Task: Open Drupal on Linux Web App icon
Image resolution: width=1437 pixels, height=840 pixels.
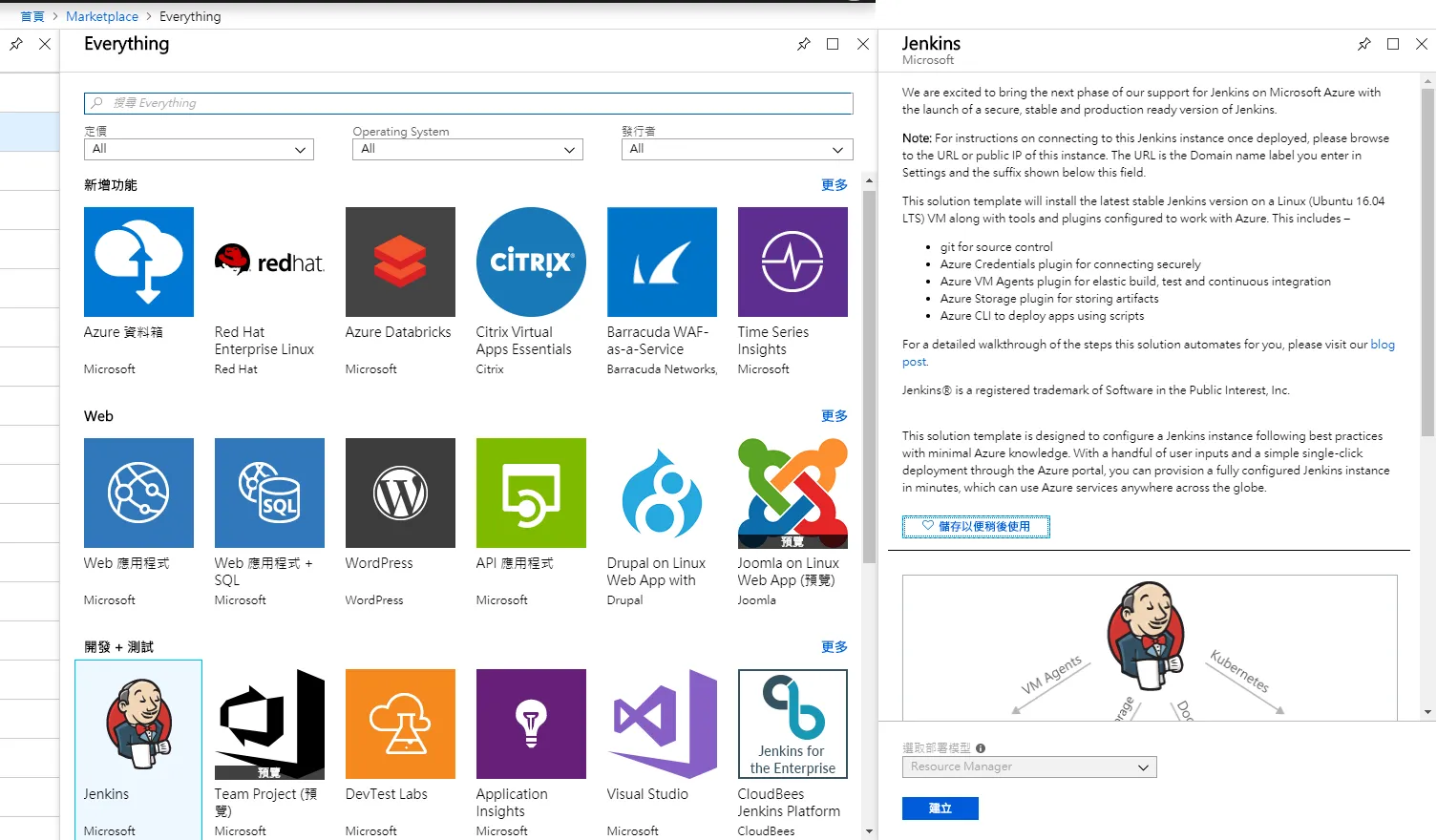Action: click(x=662, y=493)
